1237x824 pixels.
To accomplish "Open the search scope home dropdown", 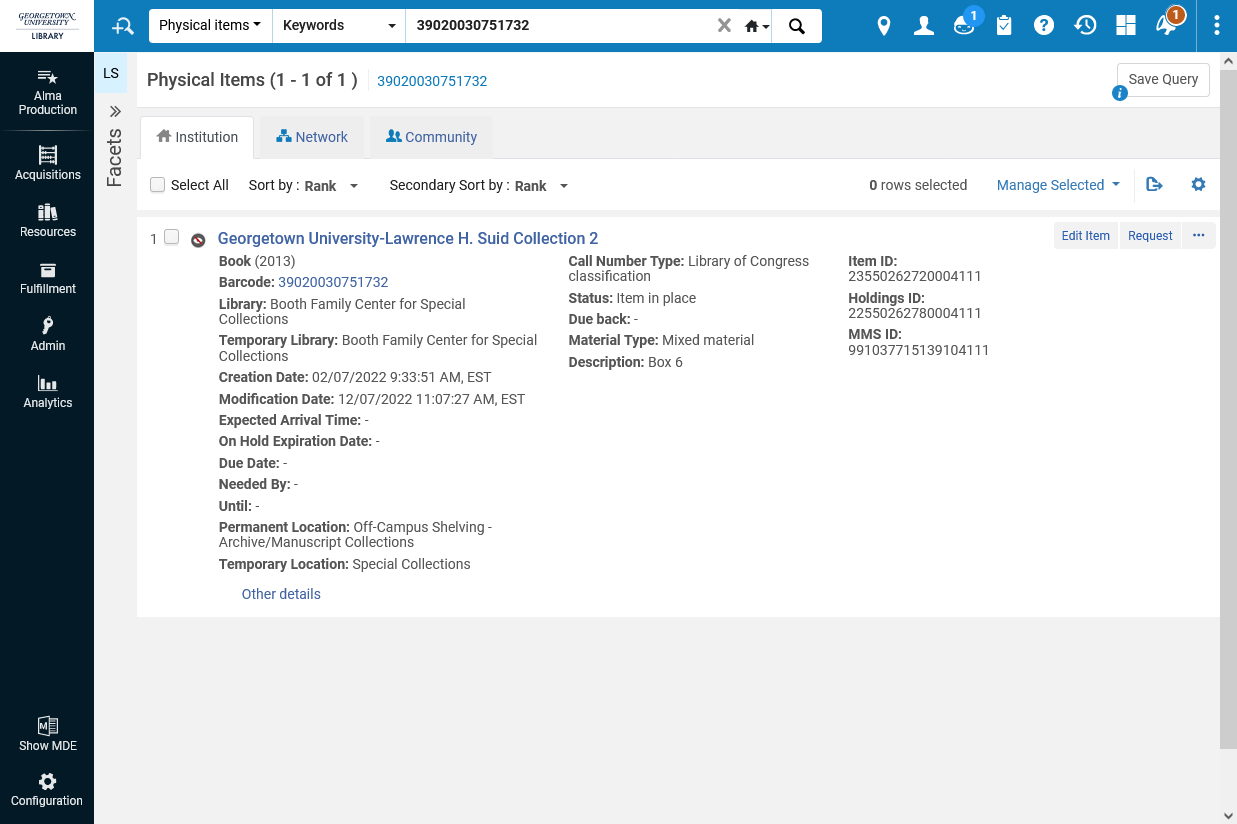I will [x=757, y=26].
